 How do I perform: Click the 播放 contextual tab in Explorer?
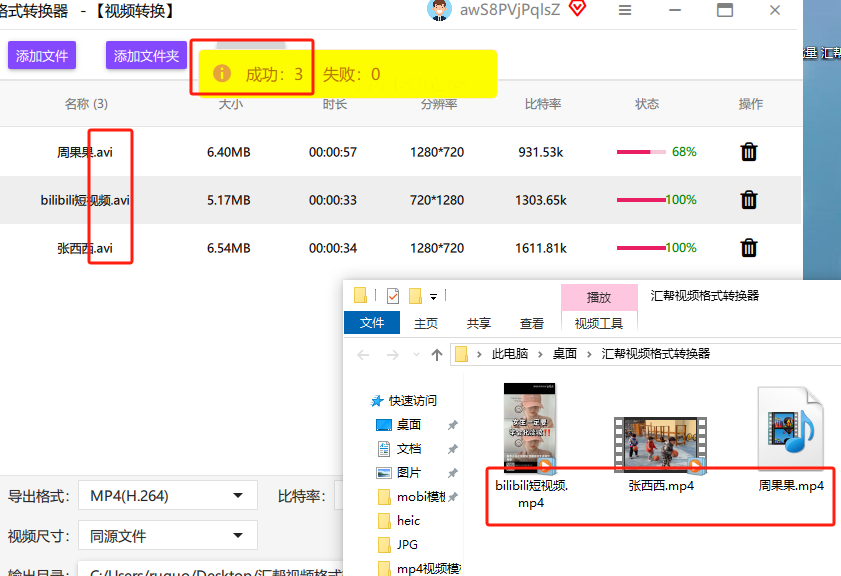click(599, 298)
